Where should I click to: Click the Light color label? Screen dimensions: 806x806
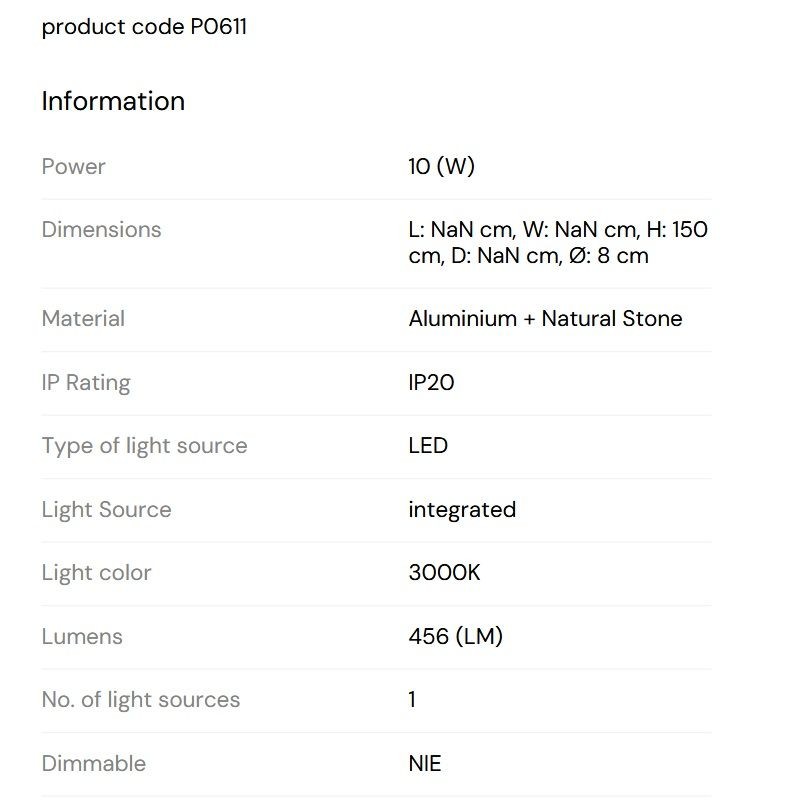[97, 573]
